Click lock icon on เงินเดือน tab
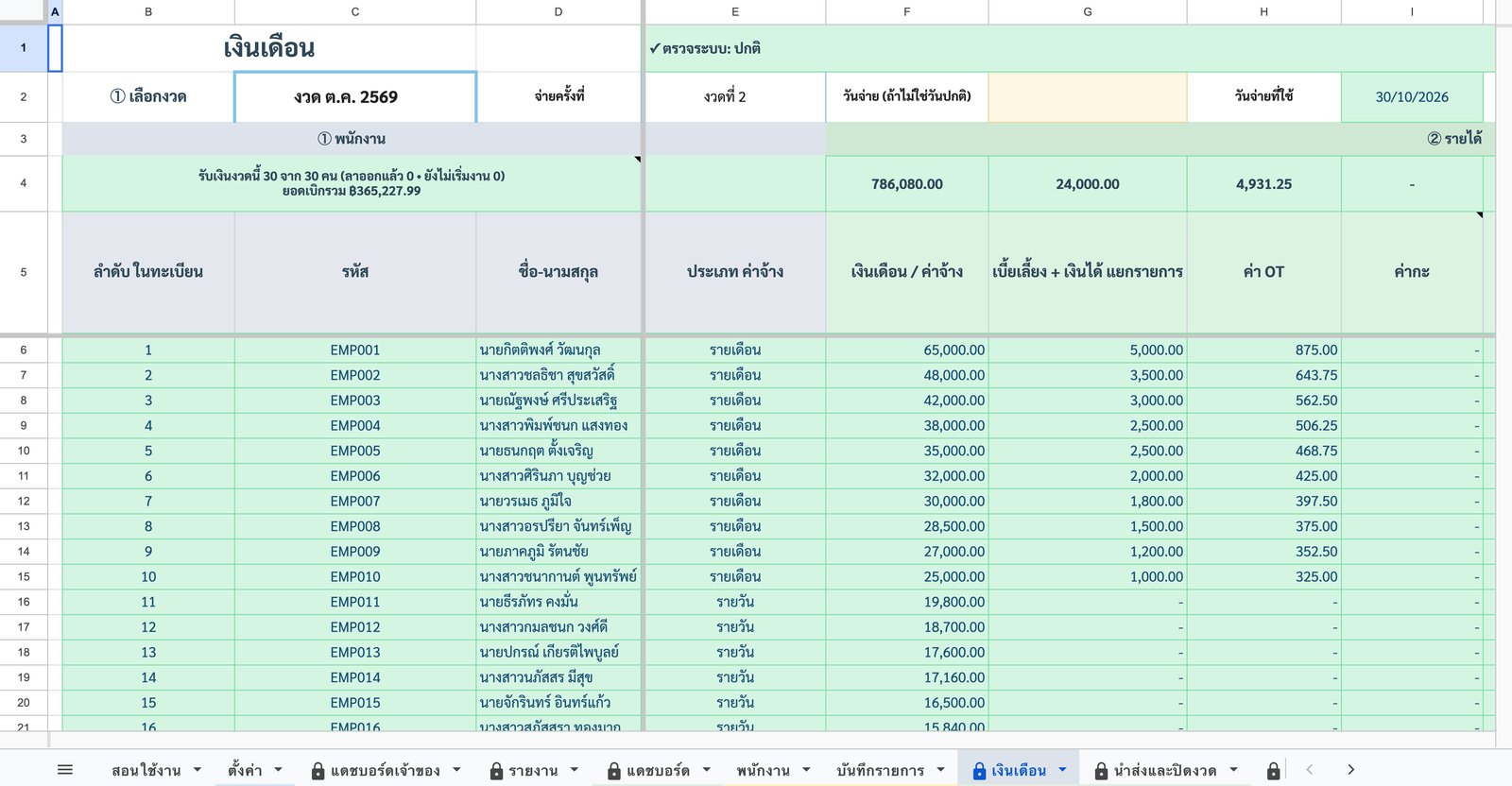 (979, 771)
